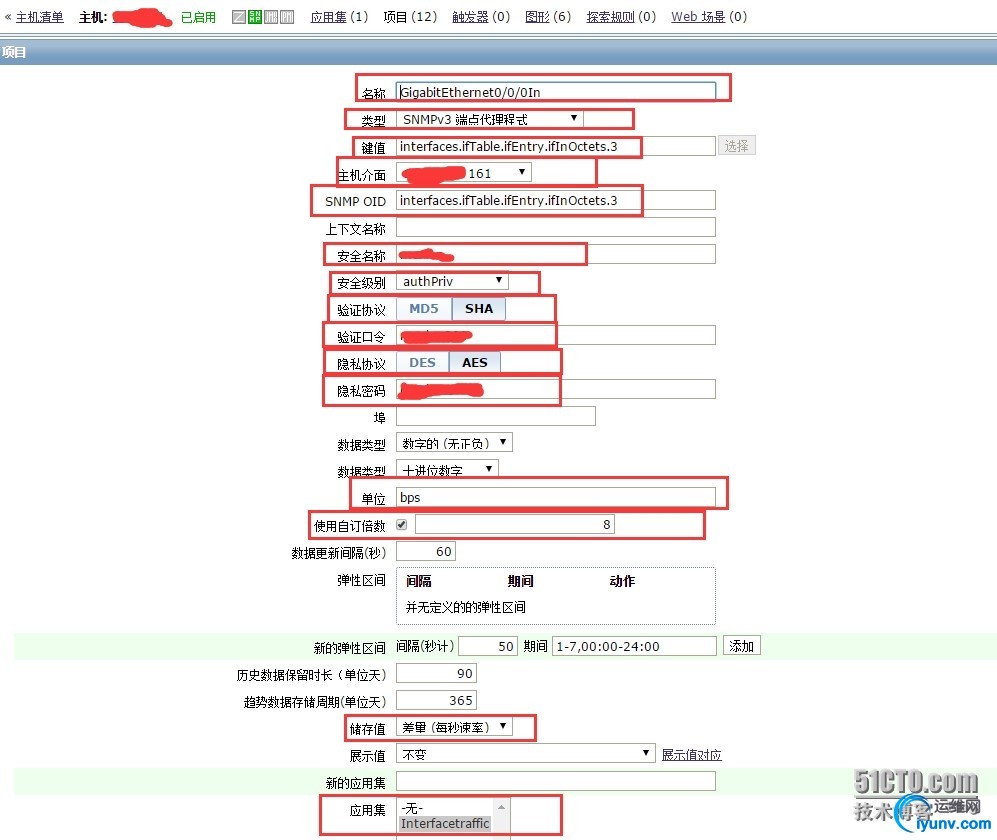Toggle the 使用自订倍数 checkbox
997x840 pixels.
(x=401, y=525)
